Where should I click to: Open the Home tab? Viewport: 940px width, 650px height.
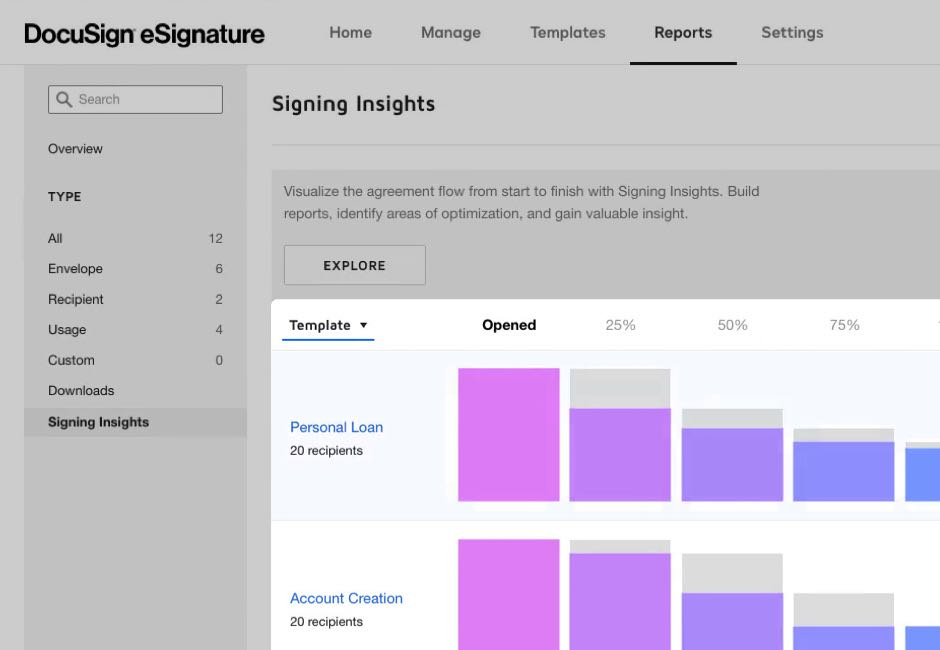[x=350, y=32]
